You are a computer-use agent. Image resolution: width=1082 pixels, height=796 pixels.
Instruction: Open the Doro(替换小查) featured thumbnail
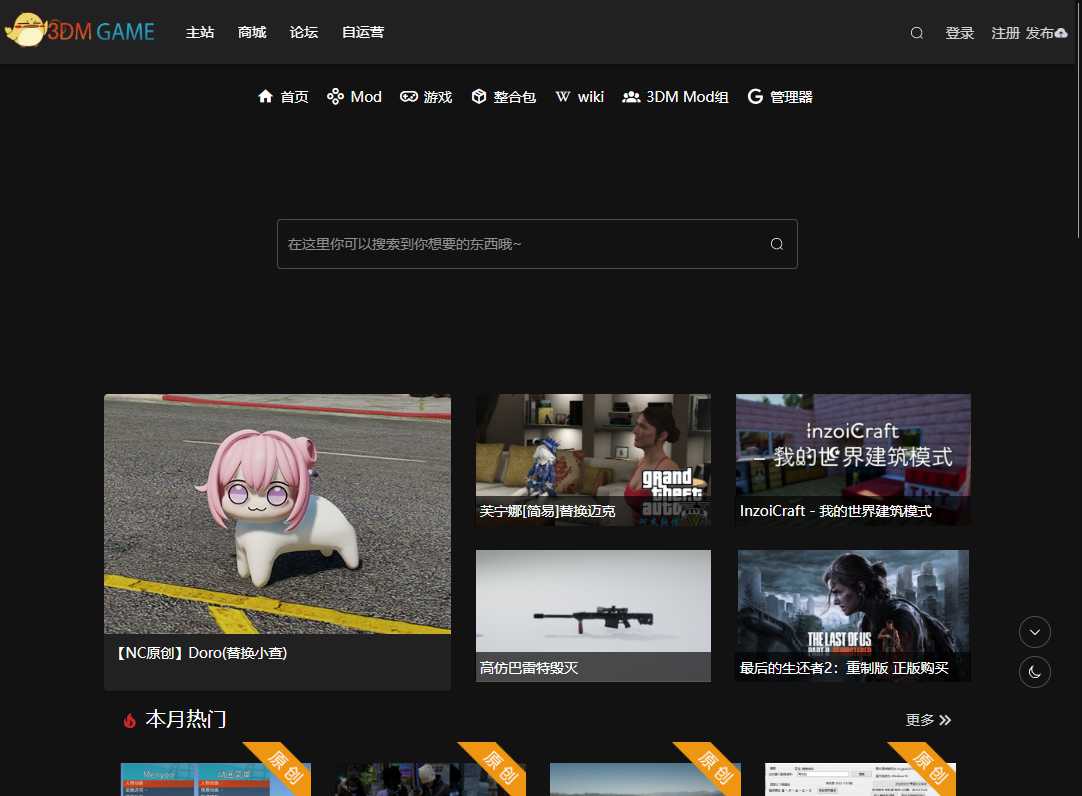click(277, 514)
